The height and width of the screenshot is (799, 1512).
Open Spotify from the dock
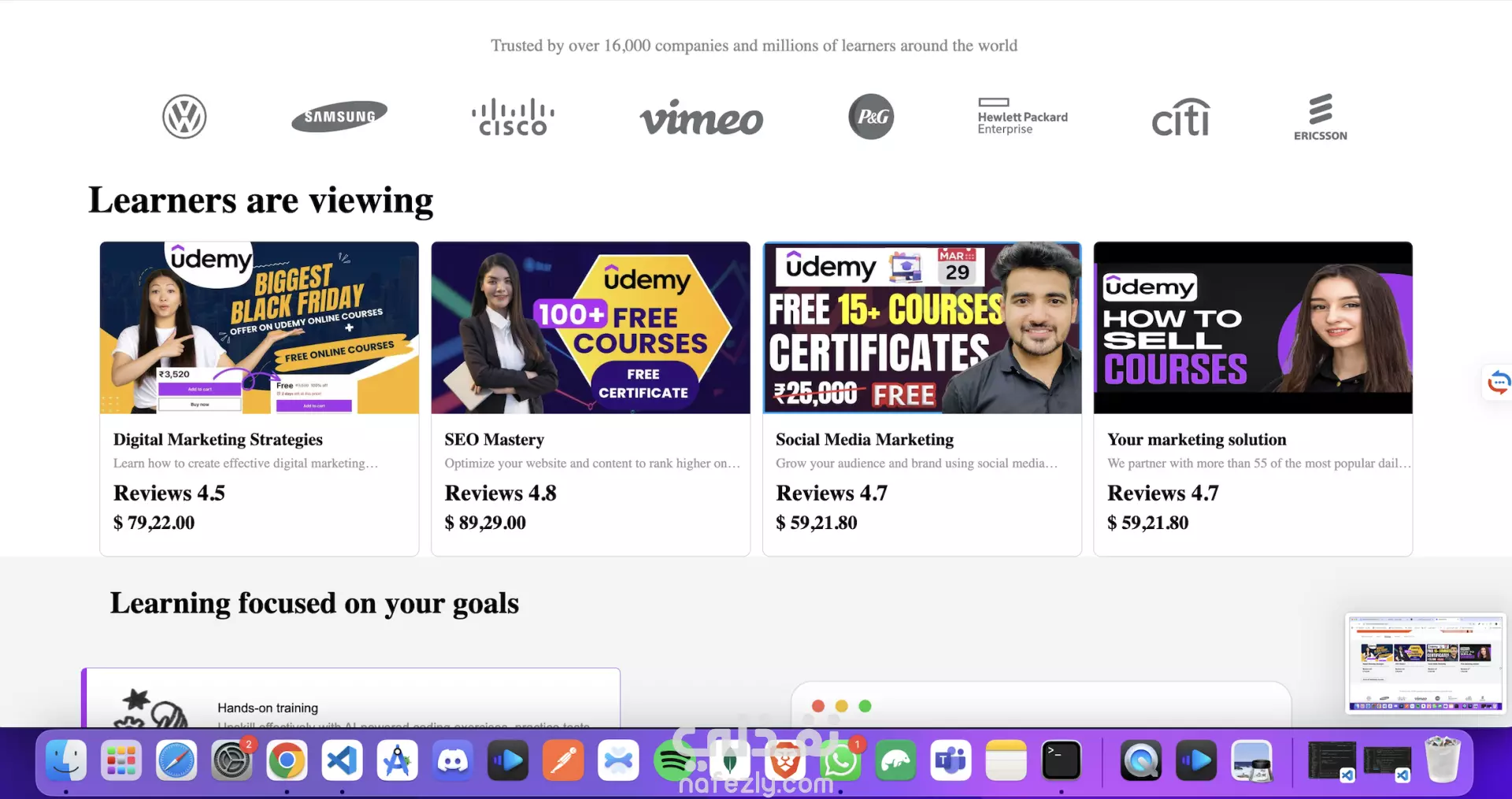click(x=673, y=761)
